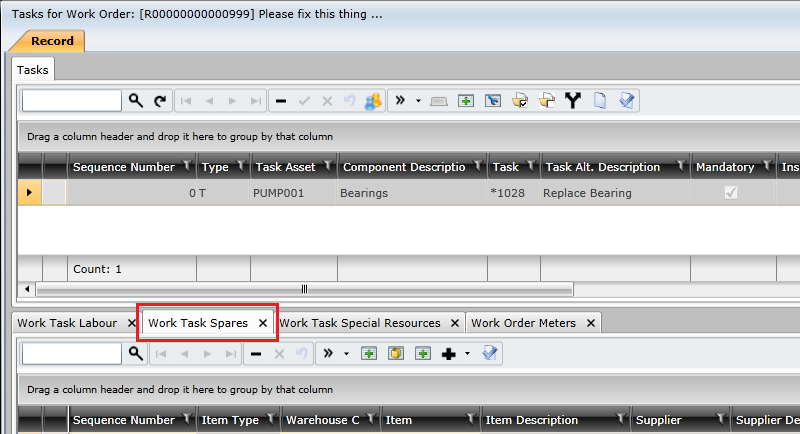
Task: Close the Work Task Special Resources tab
Action: tap(453, 323)
